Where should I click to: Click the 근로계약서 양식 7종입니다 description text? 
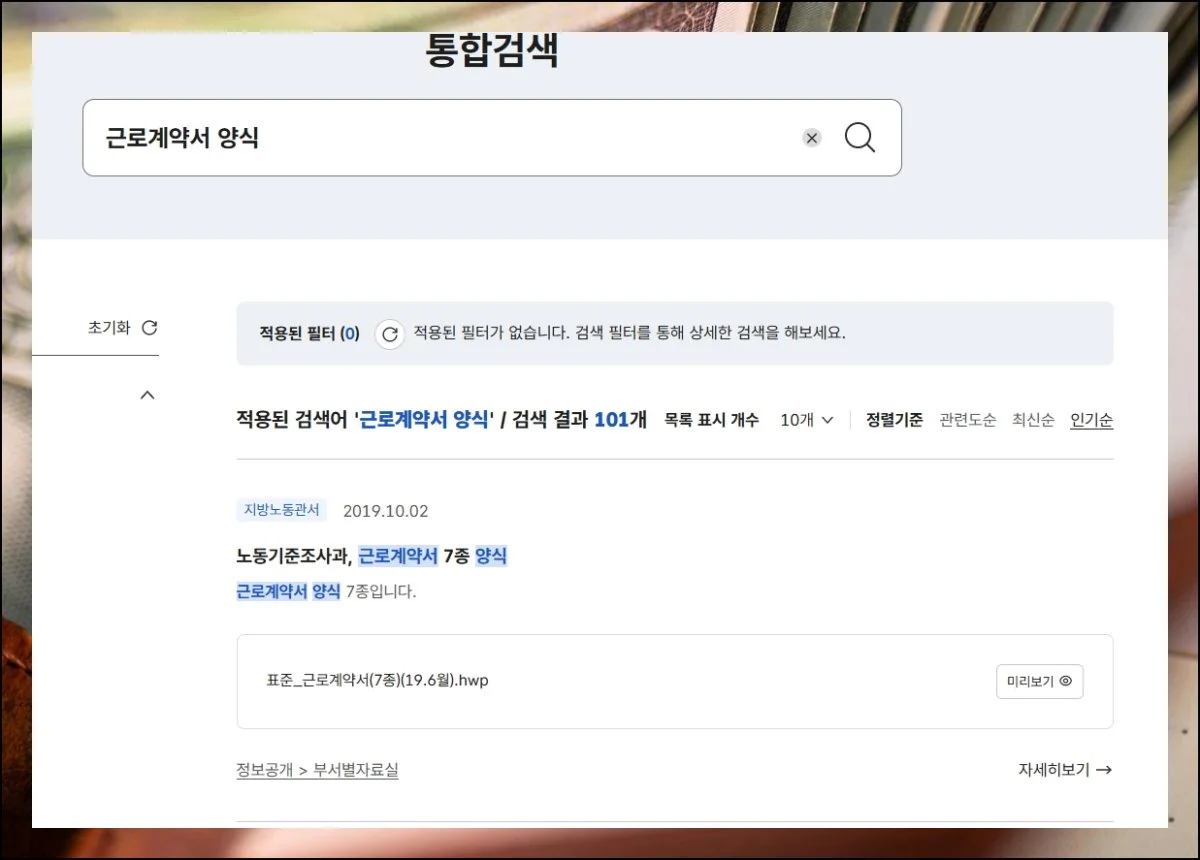326,591
